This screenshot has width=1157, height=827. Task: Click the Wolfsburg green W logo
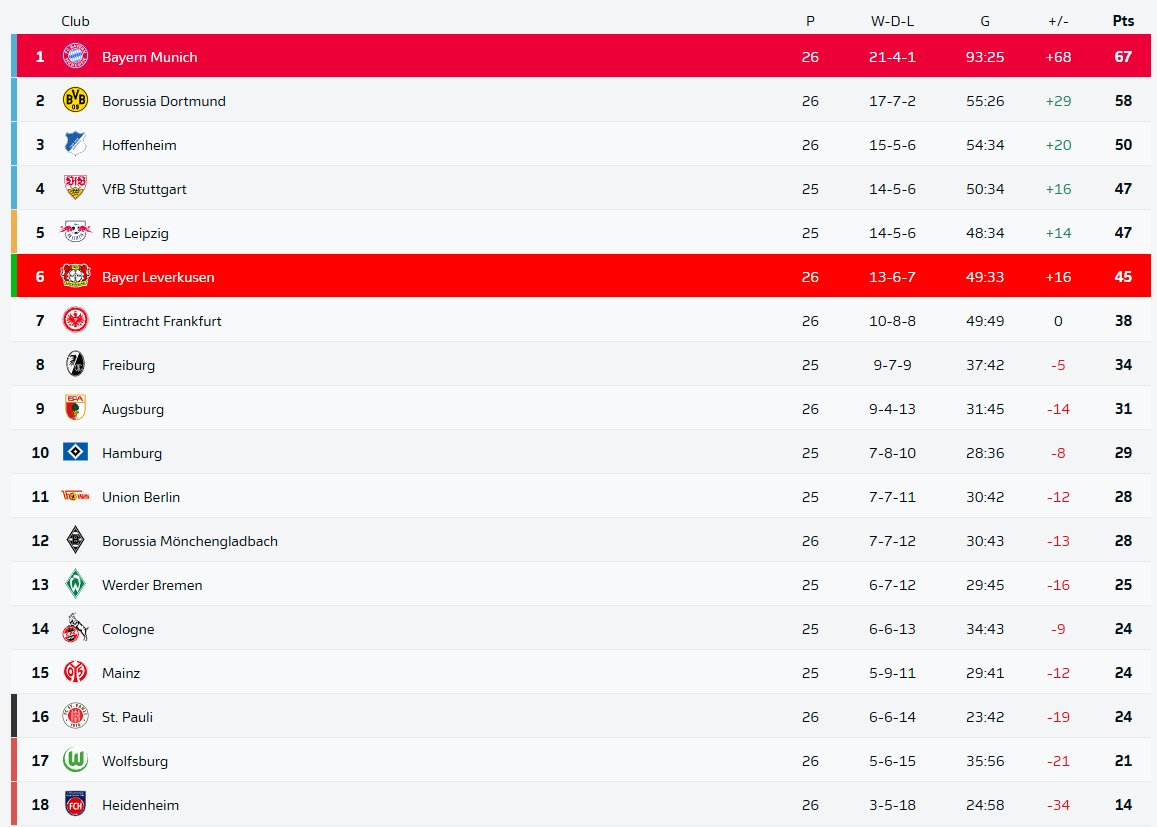click(75, 761)
